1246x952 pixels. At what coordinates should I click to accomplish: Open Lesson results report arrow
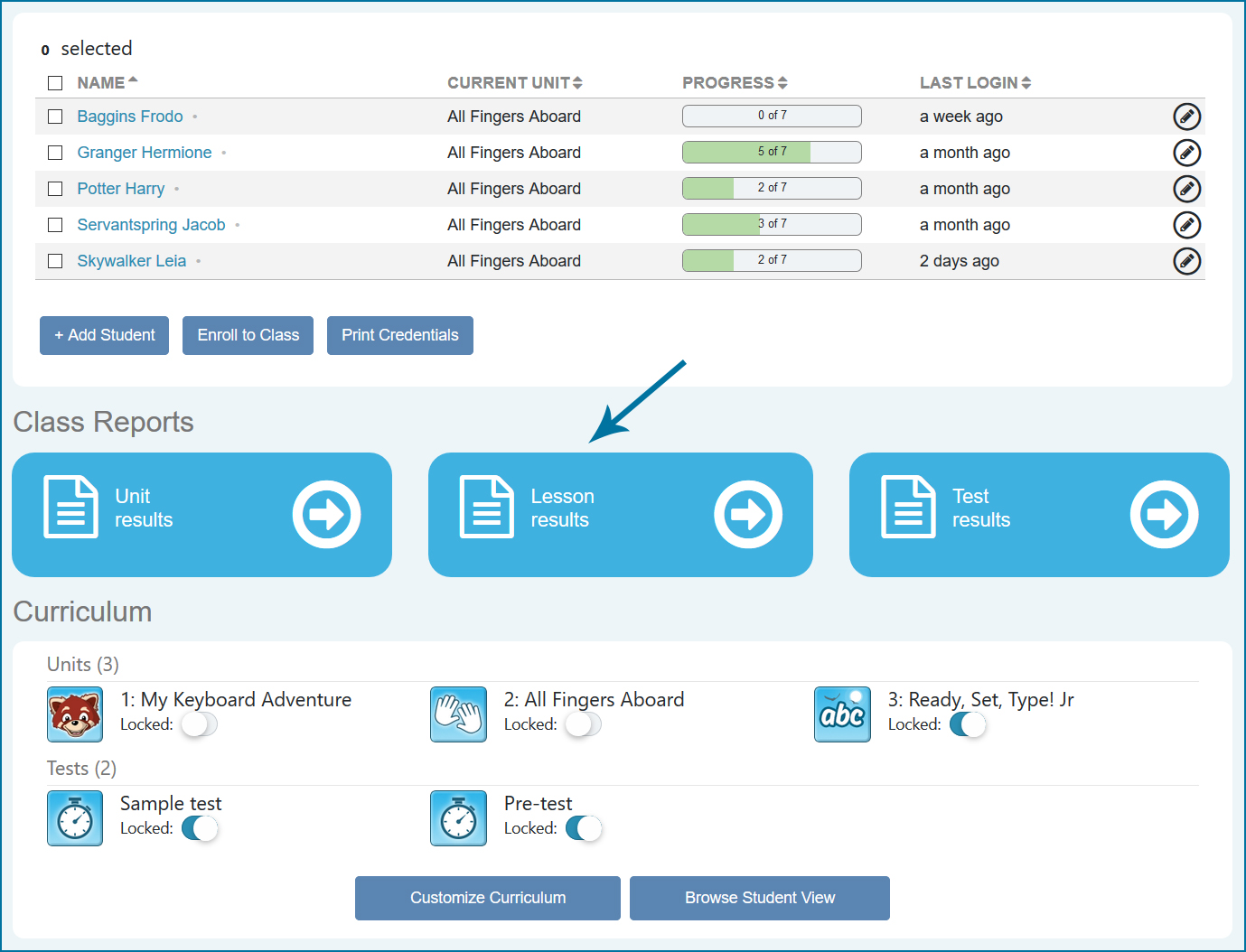tap(747, 515)
